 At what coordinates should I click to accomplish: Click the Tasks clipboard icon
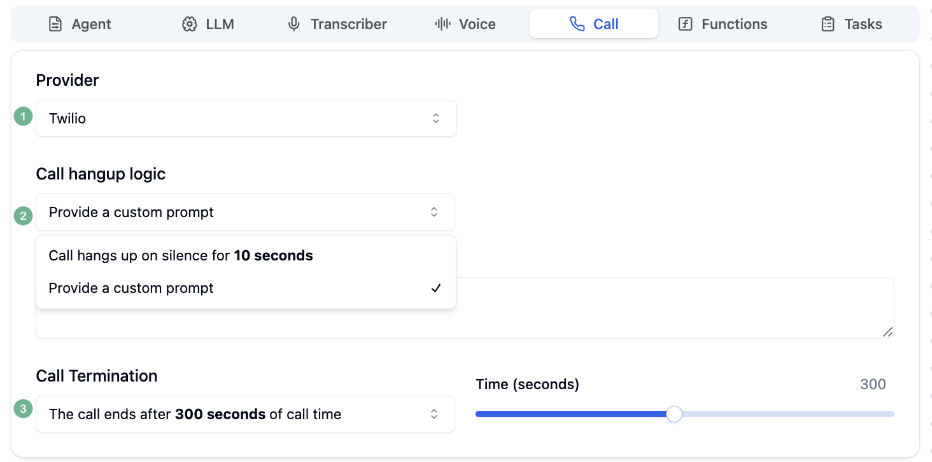828,24
